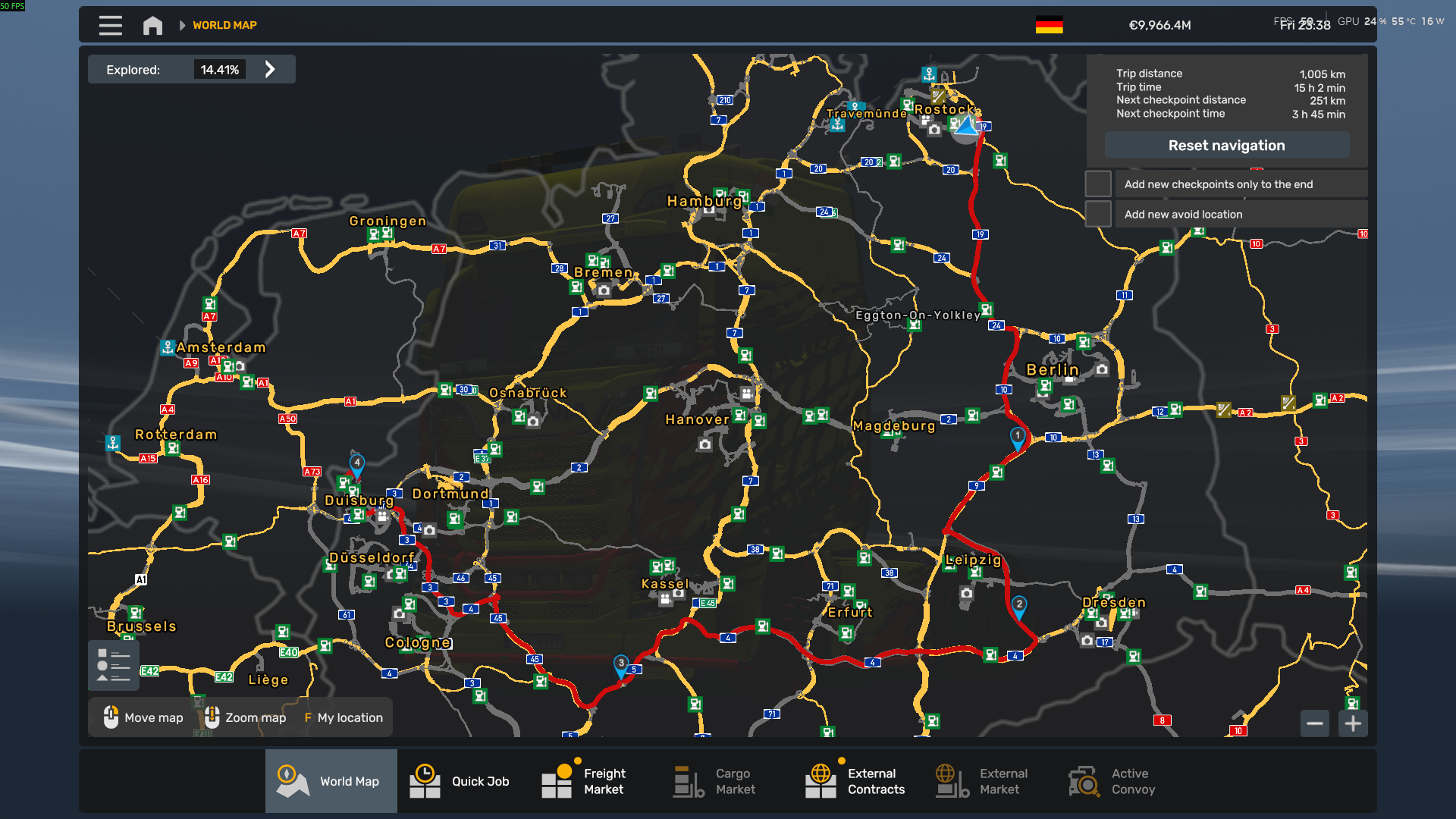Click the Hamburg city label

(704, 201)
